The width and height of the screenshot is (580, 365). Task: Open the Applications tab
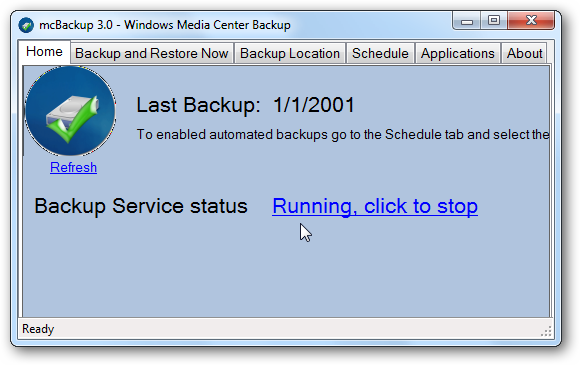(x=458, y=54)
